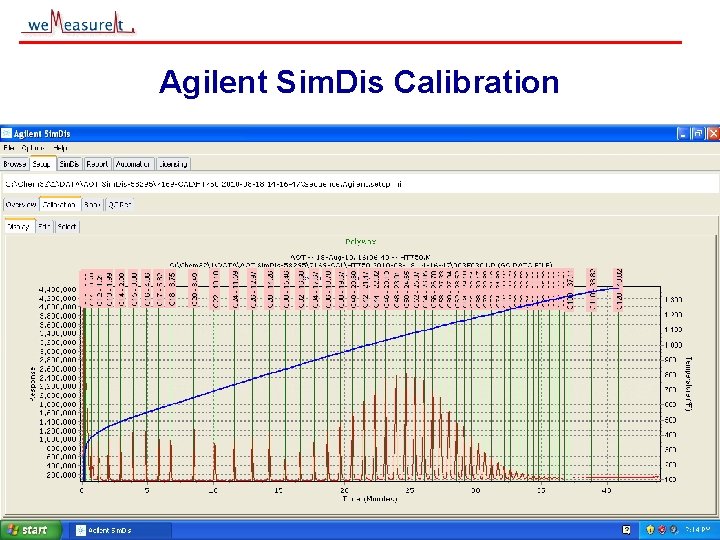Screen dimensions: 720x540
Task: Click the Agilent SimDis title bar icon
Action: coord(6,134)
